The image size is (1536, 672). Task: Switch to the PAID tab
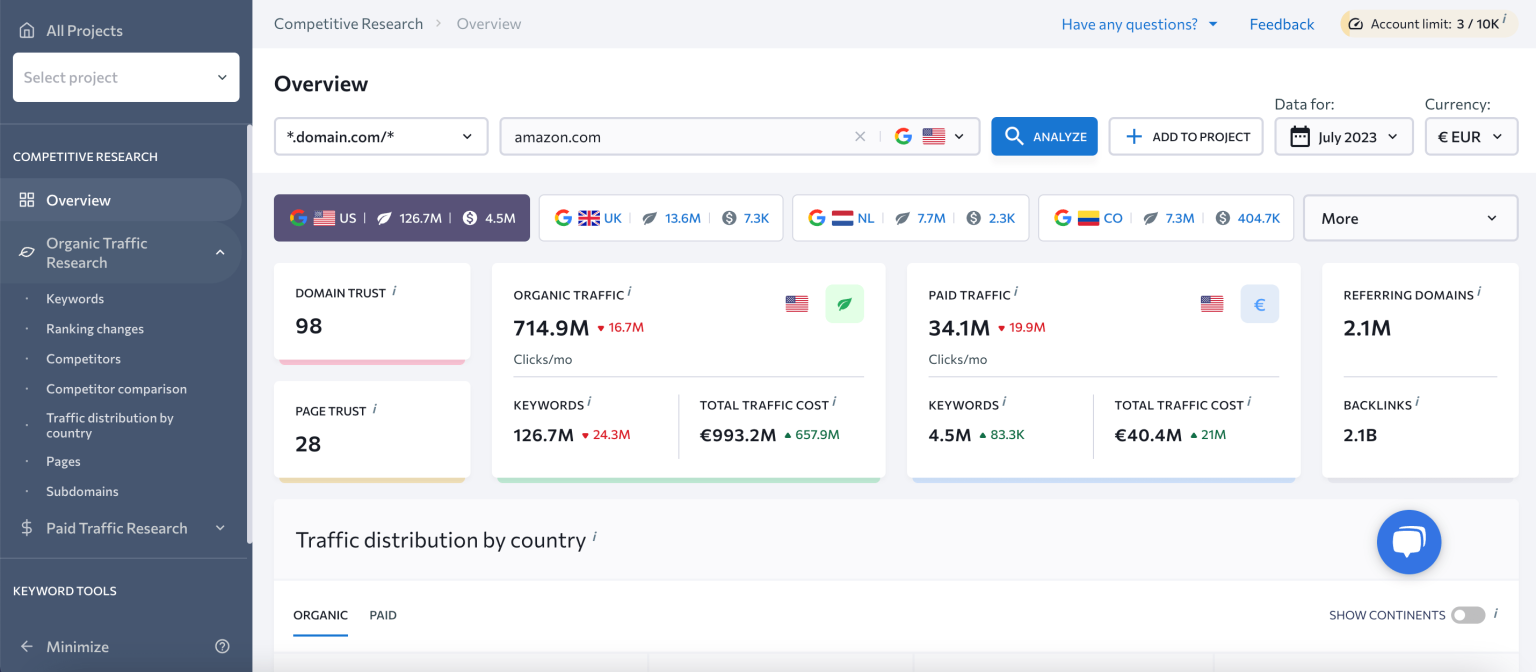click(383, 615)
